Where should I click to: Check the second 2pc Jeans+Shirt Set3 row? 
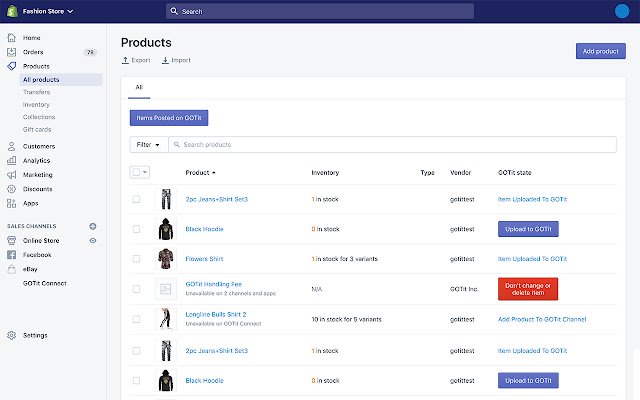[136, 351]
